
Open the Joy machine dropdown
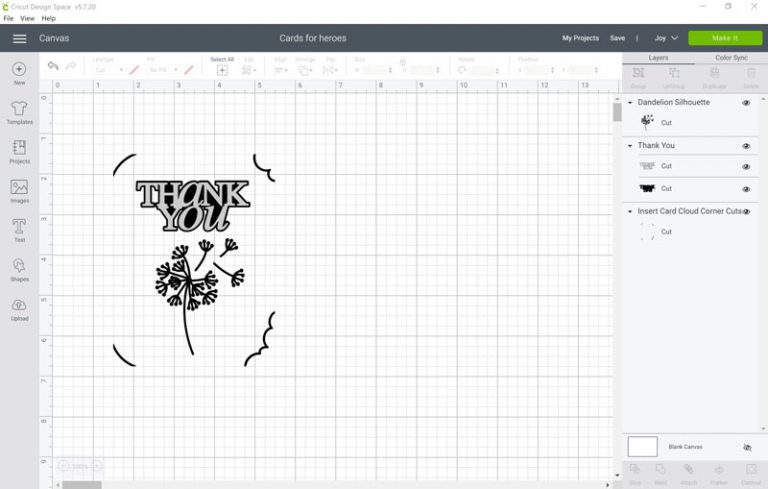pos(666,38)
